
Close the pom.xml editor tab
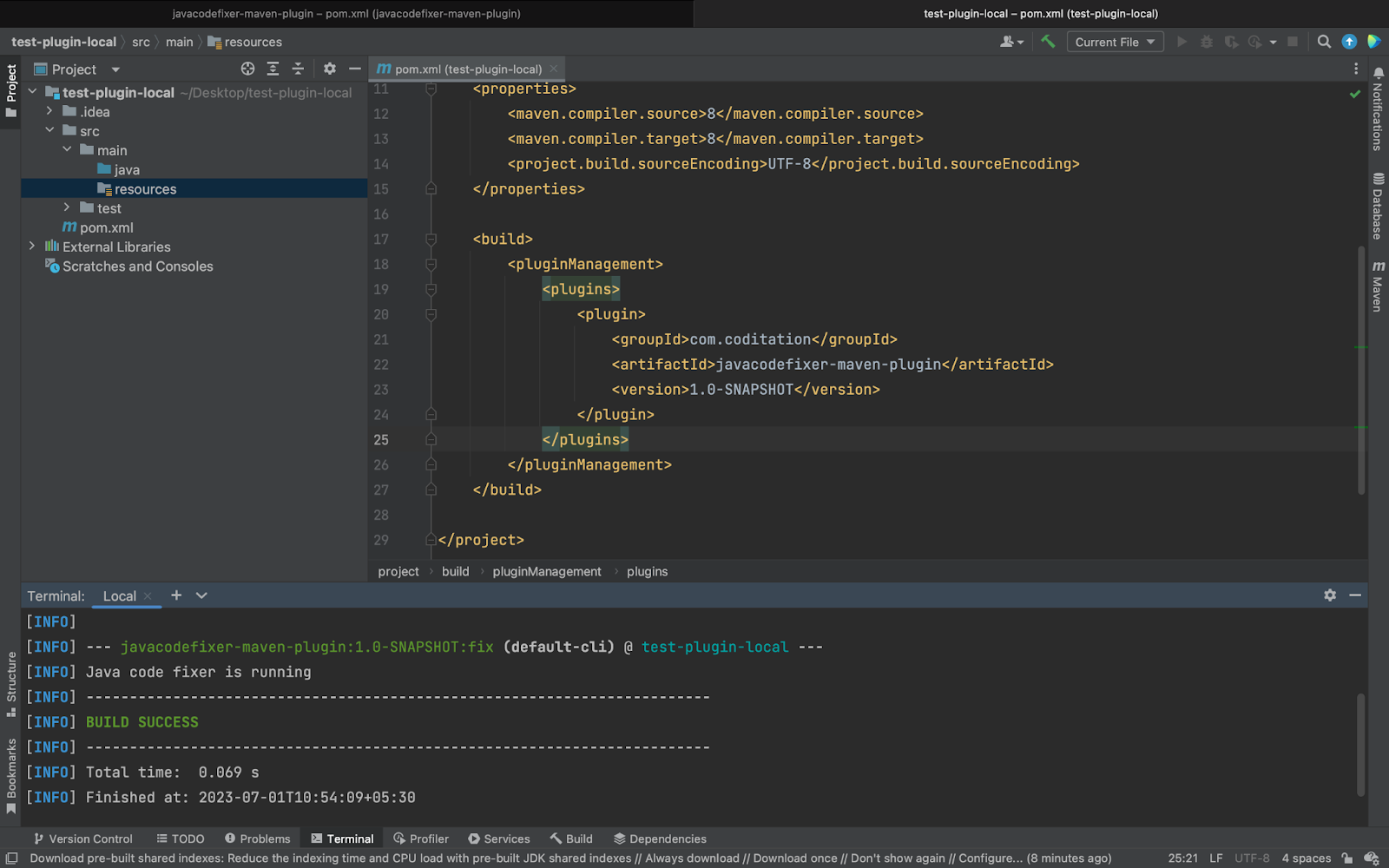pyautogui.click(x=554, y=69)
